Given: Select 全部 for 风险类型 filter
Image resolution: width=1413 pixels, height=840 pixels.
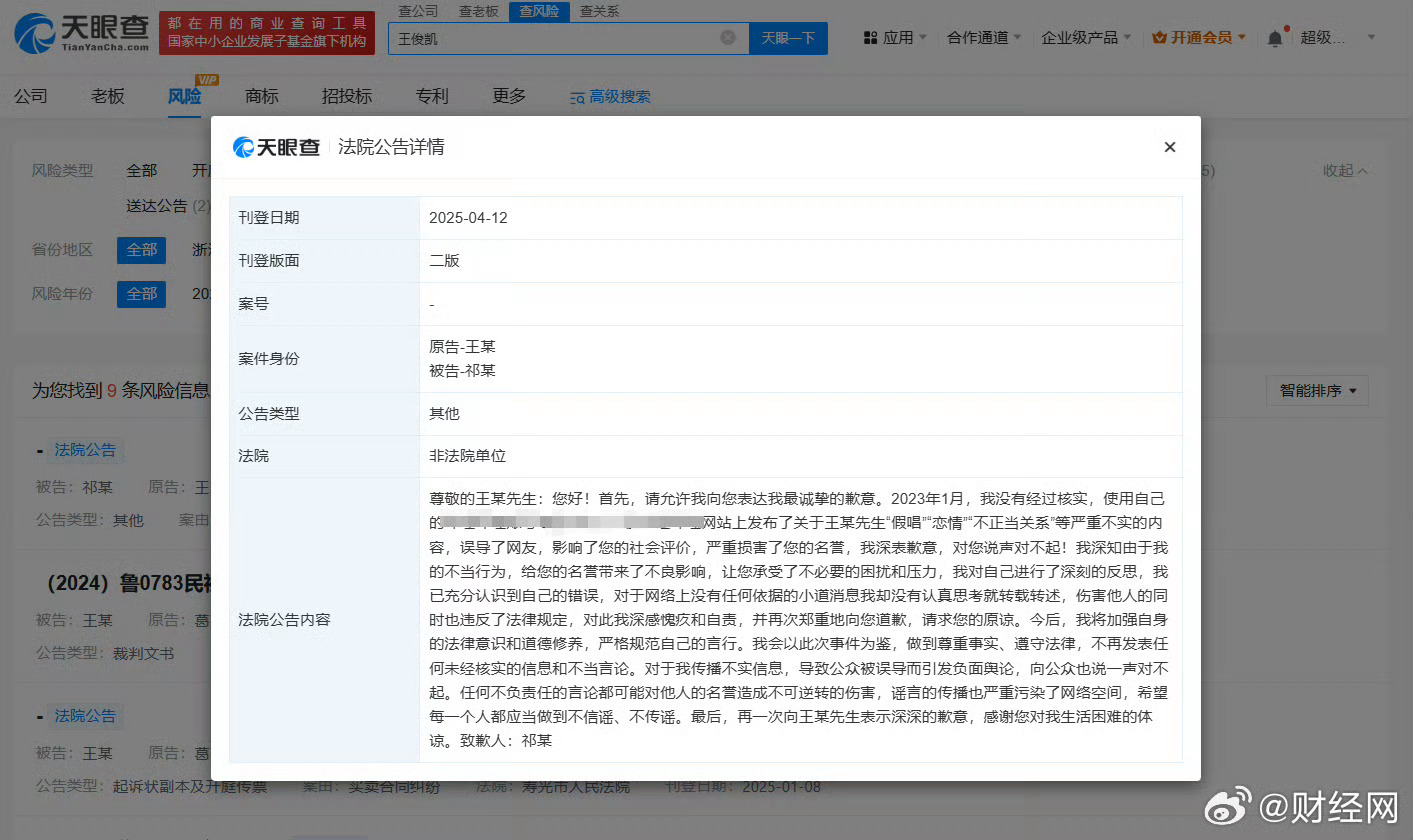Looking at the screenshot, I should click(141, 171).
